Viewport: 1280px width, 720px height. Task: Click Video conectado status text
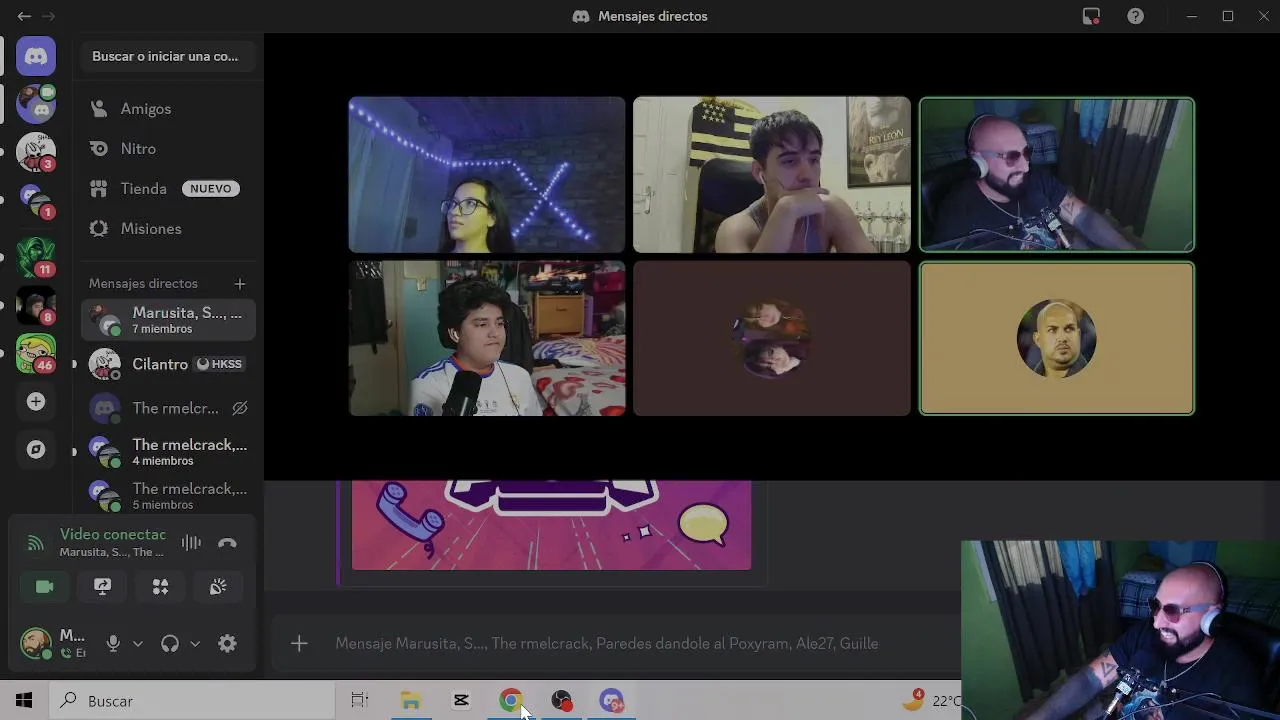(x=113, y=535)
